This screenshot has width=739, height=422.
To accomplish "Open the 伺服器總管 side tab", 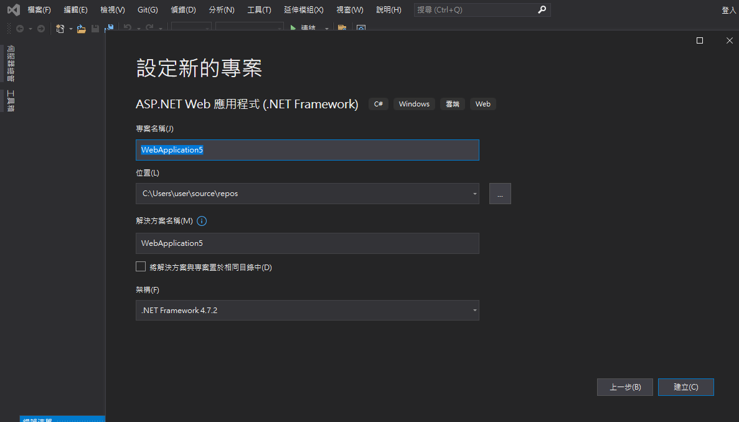I will click(10, 63).
